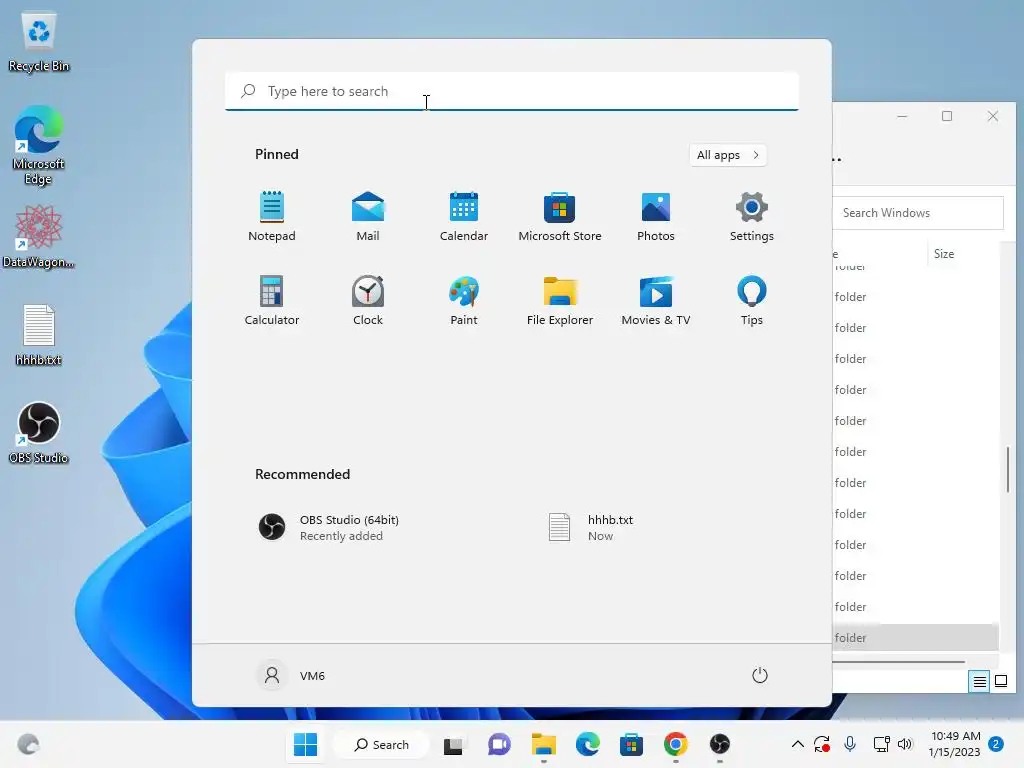Viewport: 1024px width, 768px height.
Task: Launch Movies & TV
Action: coord(656,300)
